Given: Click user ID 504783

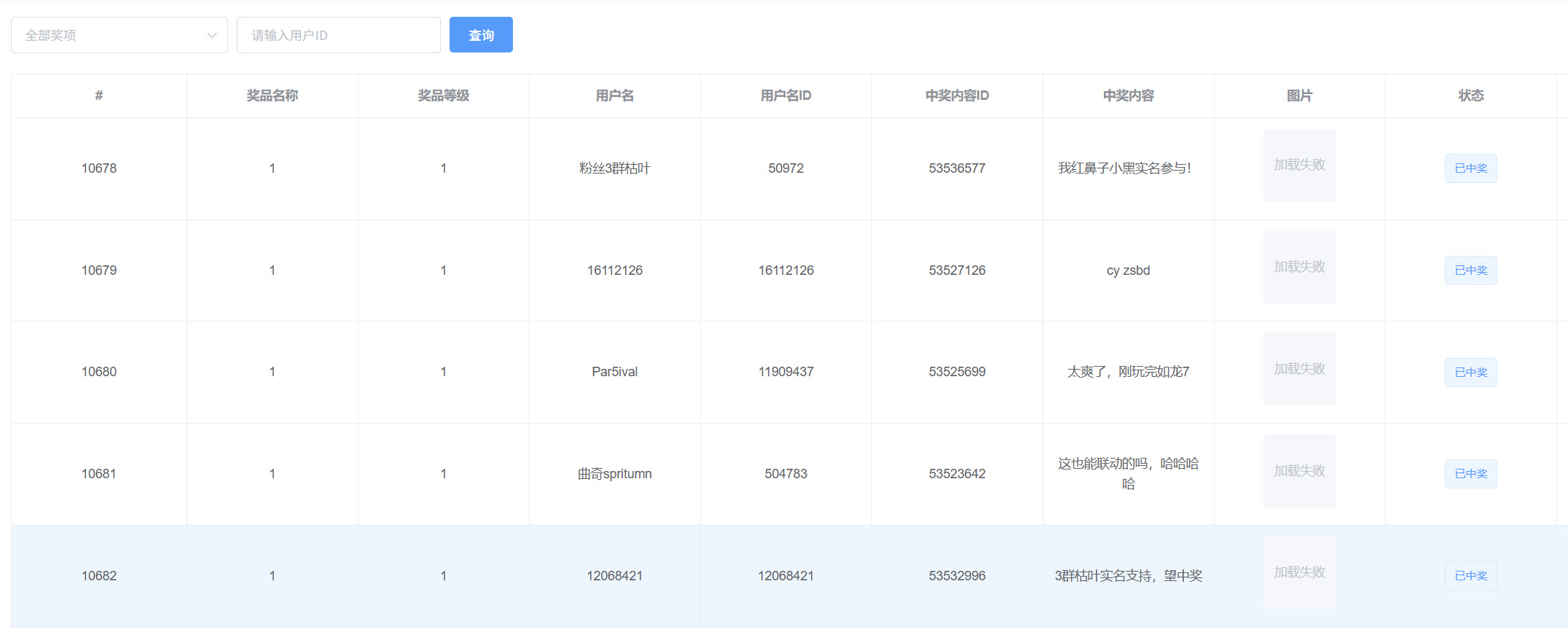Looking at the screenshot, I should tap(786, 474).
